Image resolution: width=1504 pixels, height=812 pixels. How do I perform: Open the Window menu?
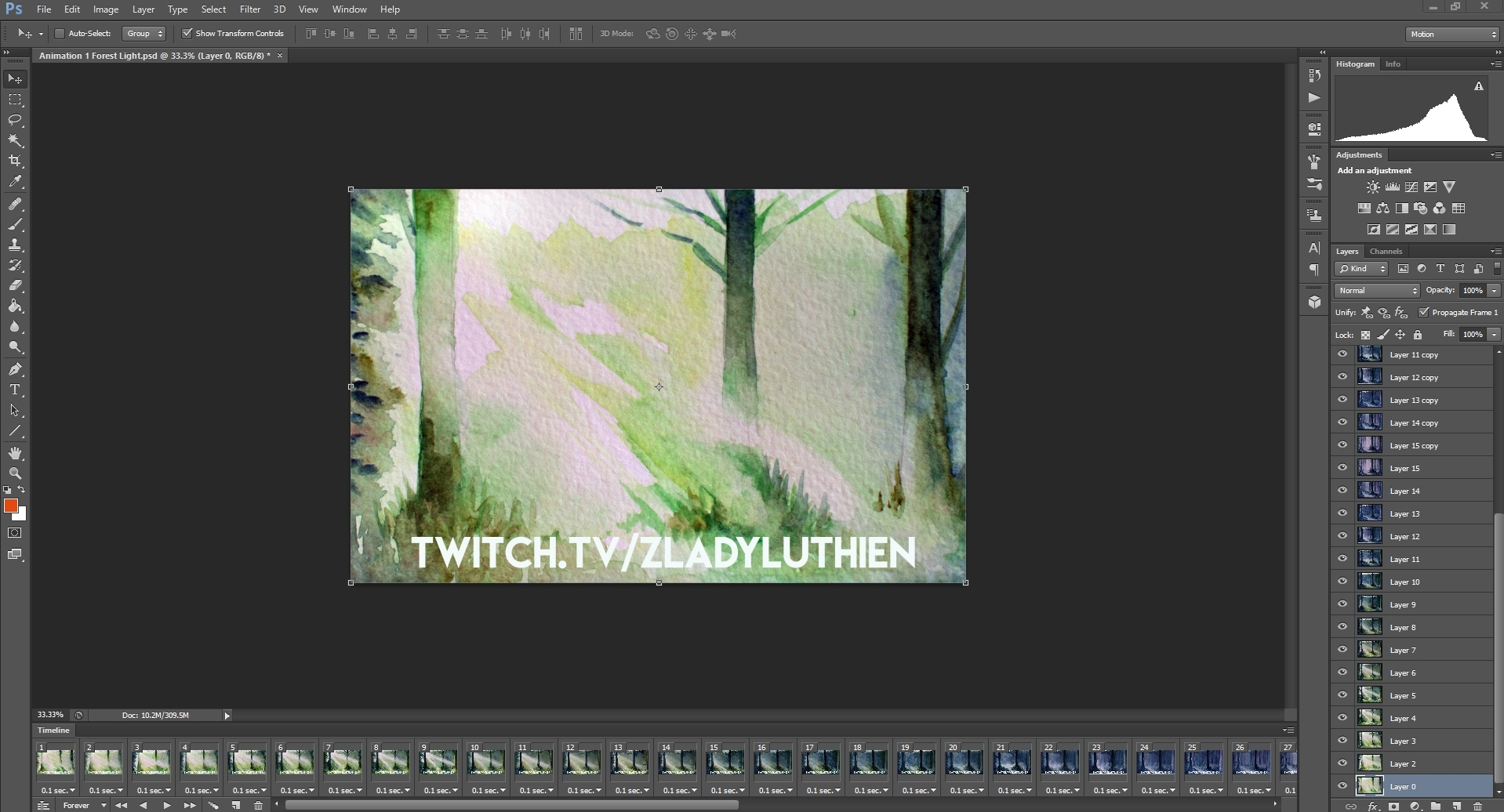(x=349, y=9)
